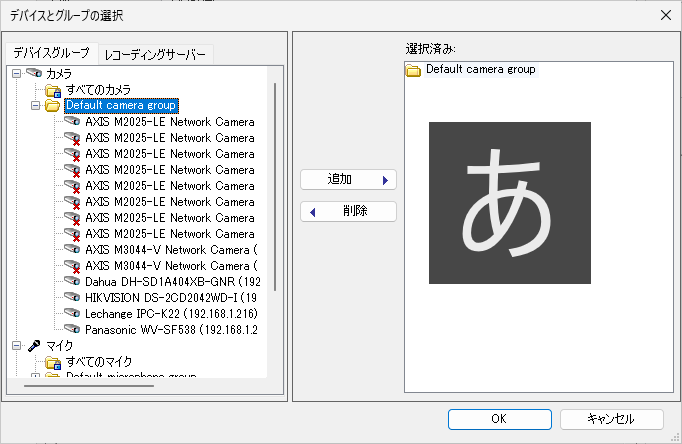Screen dimensions: 682x444
Task: Click the folder icon of the highlighted Default camera group
Action: pyautogui.click(x=53, y=106)
